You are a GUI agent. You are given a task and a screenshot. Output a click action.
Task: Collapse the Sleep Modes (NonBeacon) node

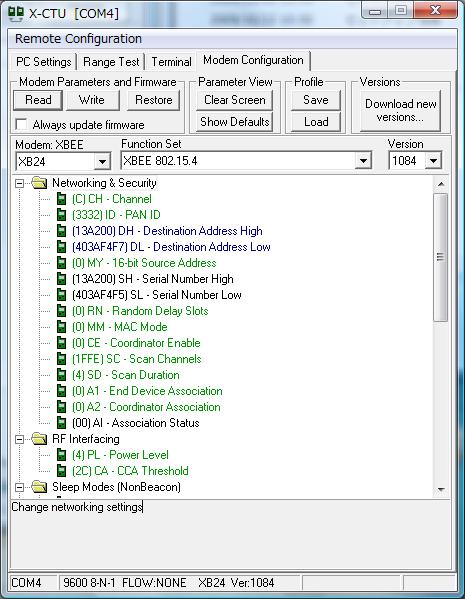tap(19, 487)
